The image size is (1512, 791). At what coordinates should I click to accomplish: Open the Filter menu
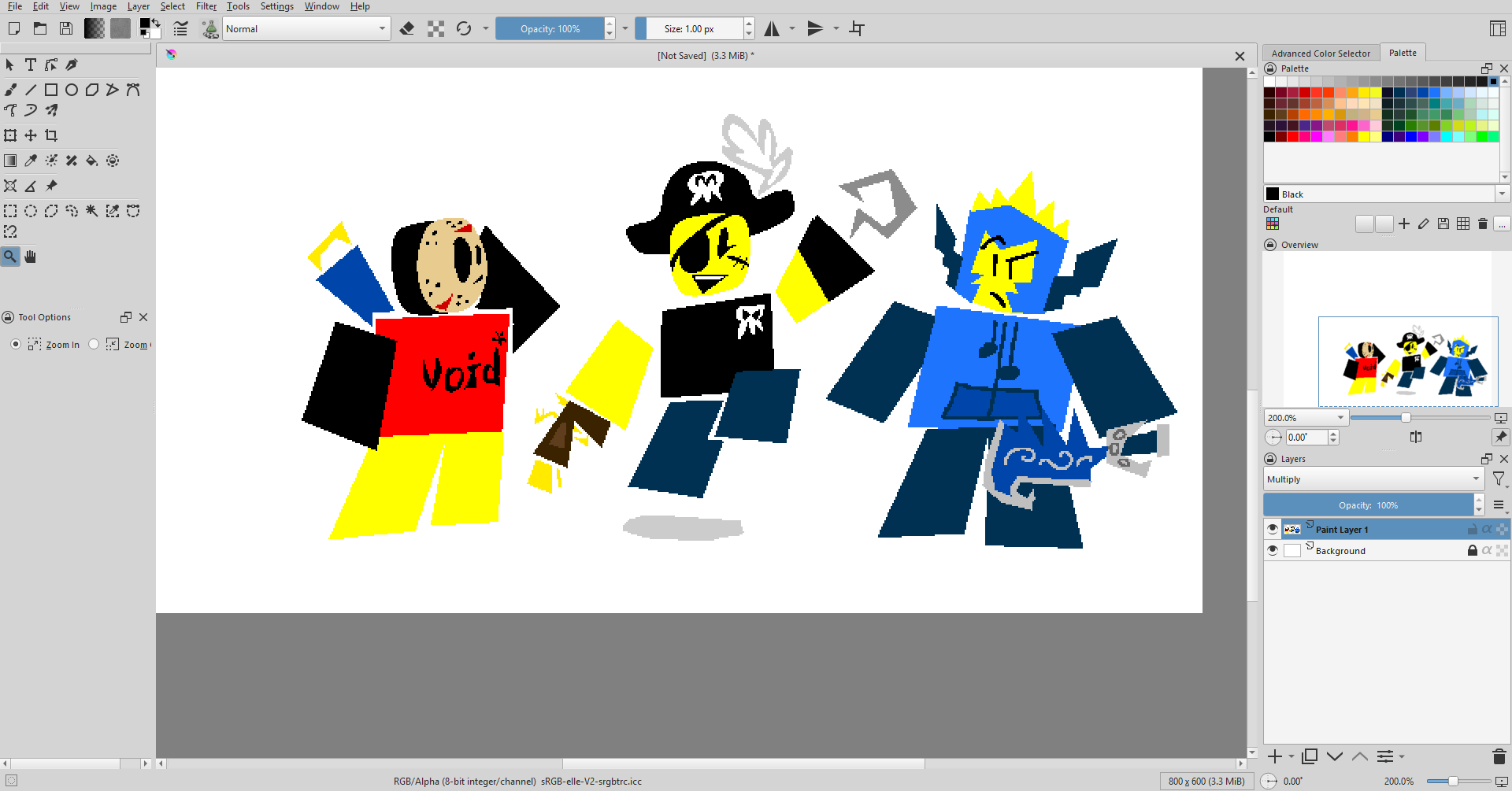click(206, 6)
